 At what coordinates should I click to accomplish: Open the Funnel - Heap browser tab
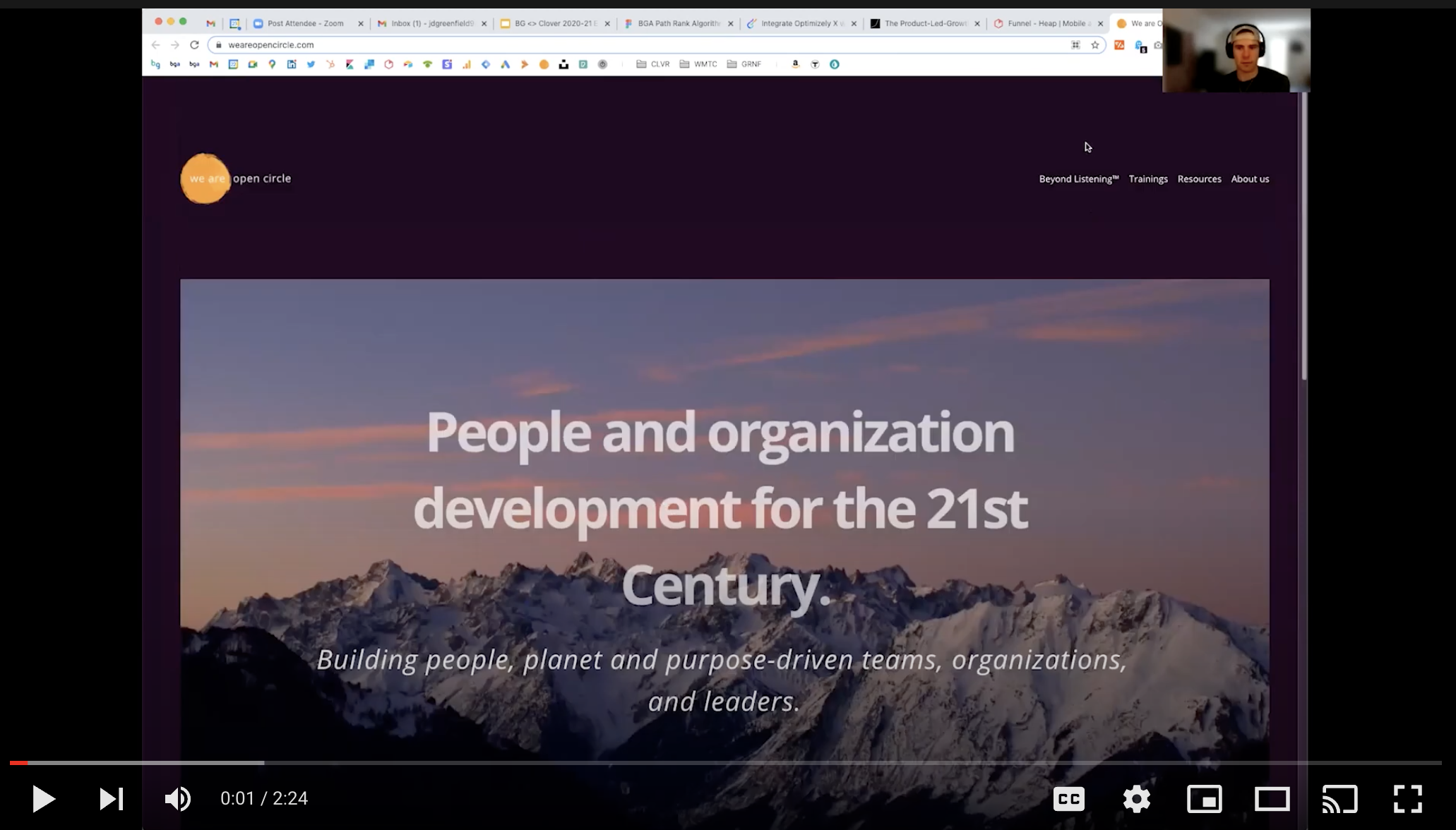[x=1045, y=23]
